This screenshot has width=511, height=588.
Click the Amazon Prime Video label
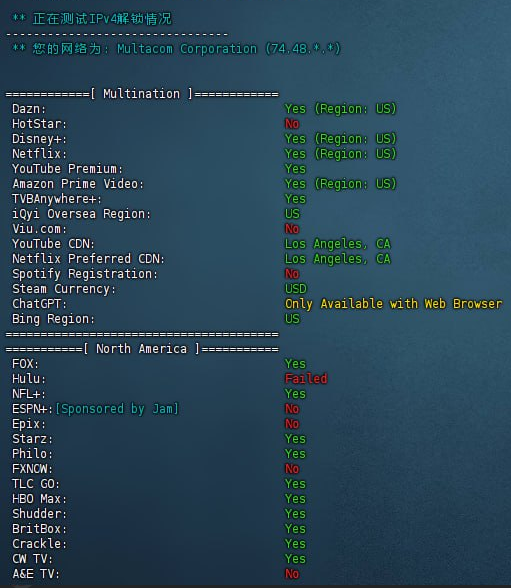click(78, 184)
